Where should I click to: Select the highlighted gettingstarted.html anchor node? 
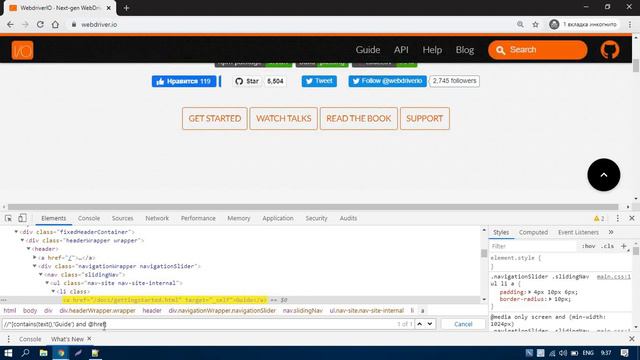tap(165, 300)
